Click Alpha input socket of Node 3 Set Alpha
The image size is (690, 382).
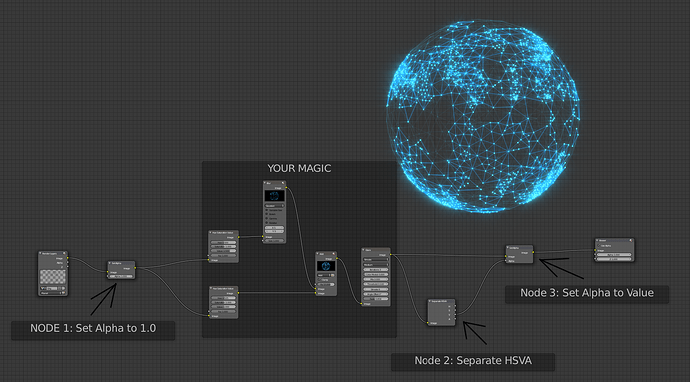click(506, 261)
